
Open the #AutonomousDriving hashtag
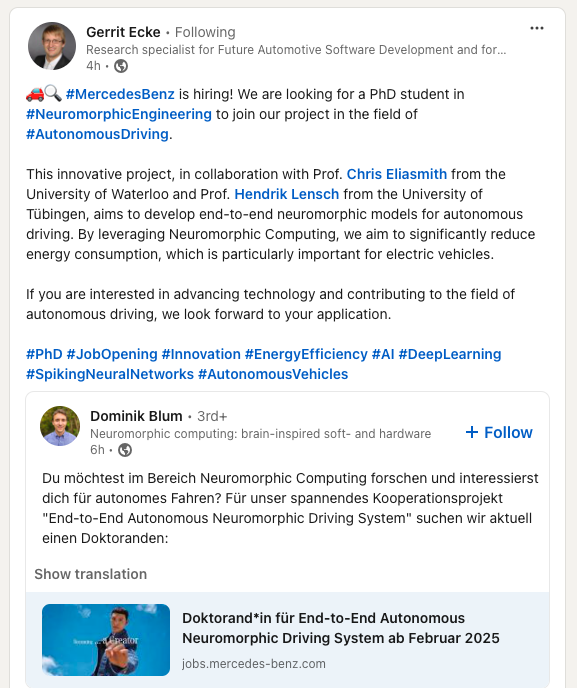coord(97,134)
